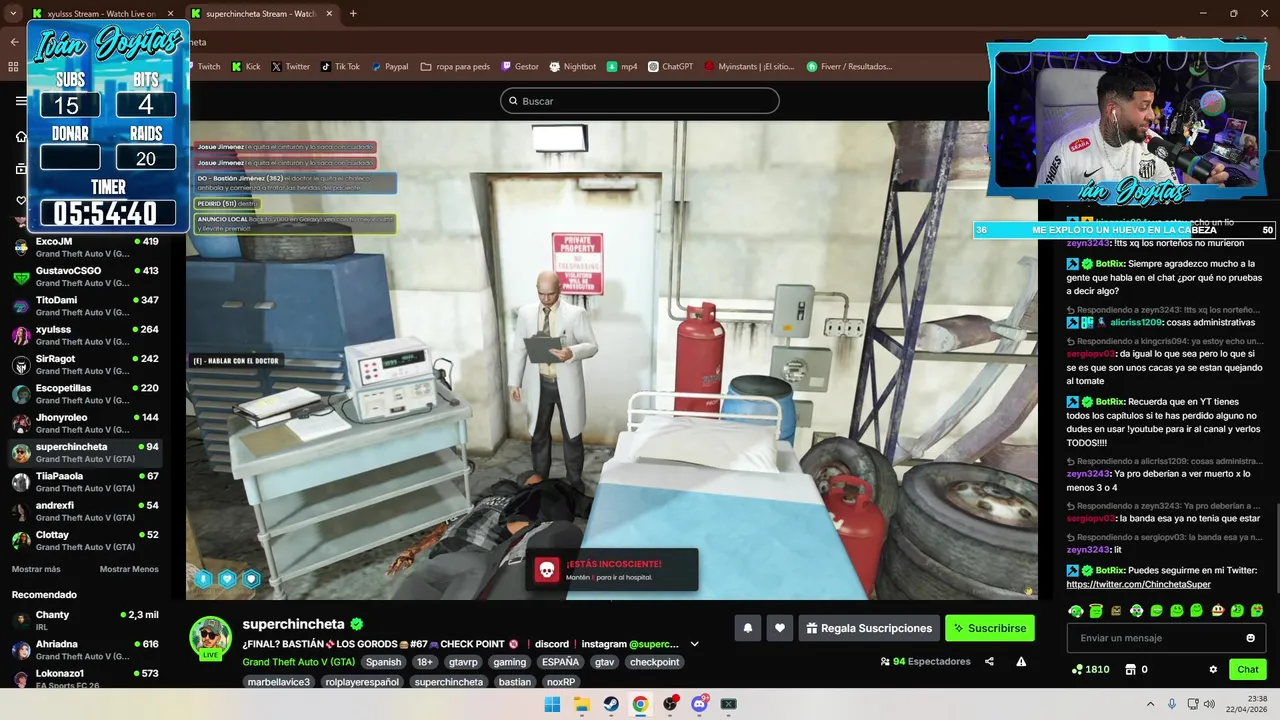
Task: Open the Nightbot bookmark
Action: click(x=572, y=67)
